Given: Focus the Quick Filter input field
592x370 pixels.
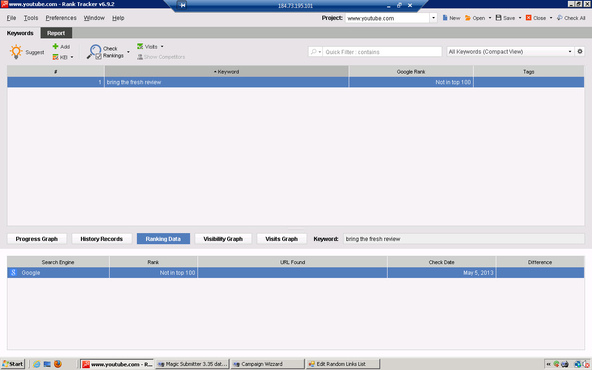Looking at the screenshot, I should click(382, 52).
